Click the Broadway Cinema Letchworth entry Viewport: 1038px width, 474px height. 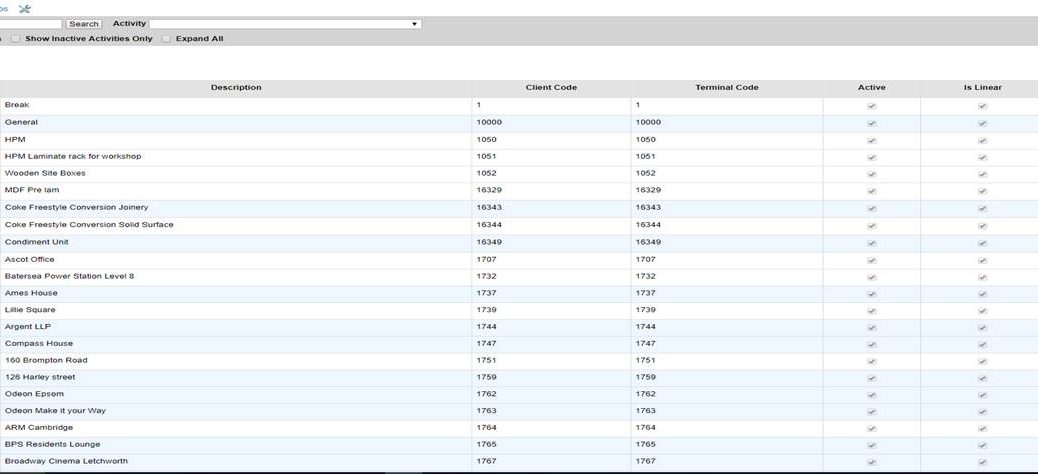click(66, 462)
